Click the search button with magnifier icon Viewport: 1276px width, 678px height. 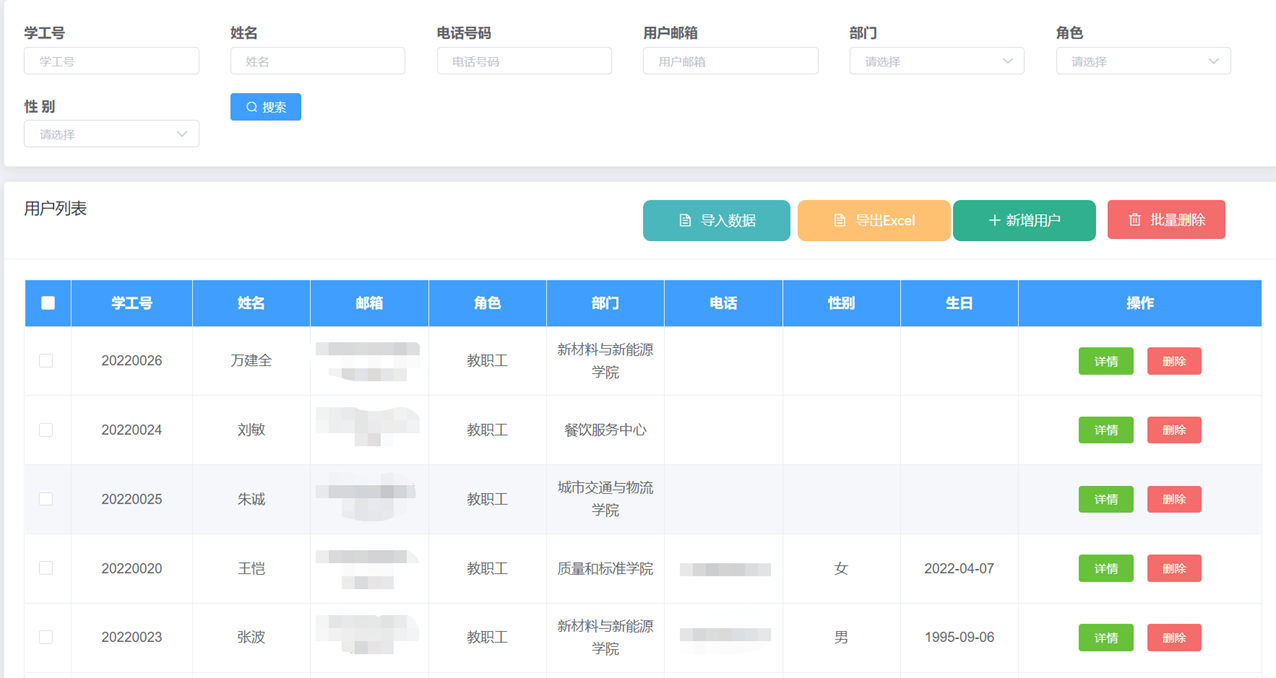coord(265,107)
